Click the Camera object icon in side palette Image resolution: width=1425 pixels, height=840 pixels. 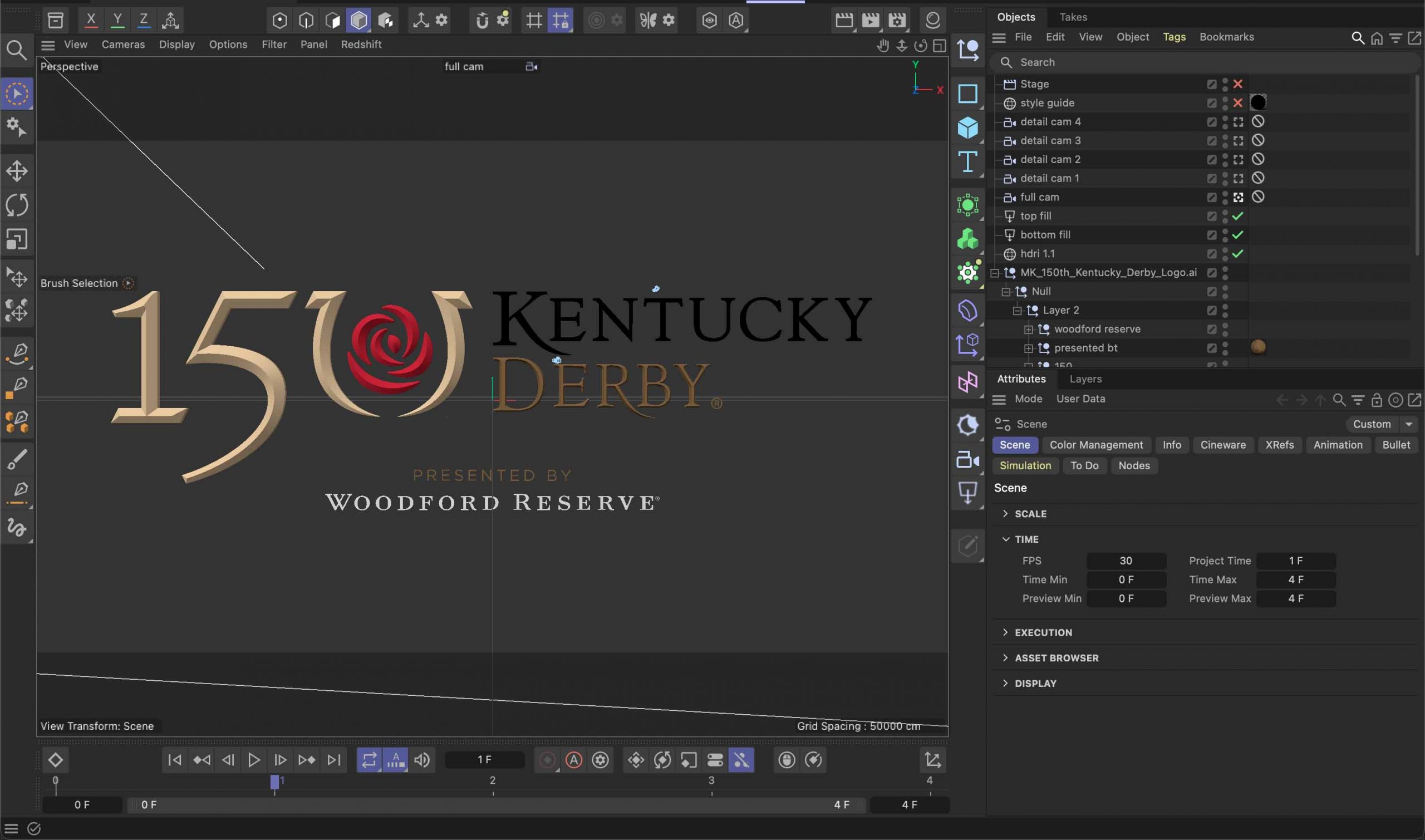[967, 459]
